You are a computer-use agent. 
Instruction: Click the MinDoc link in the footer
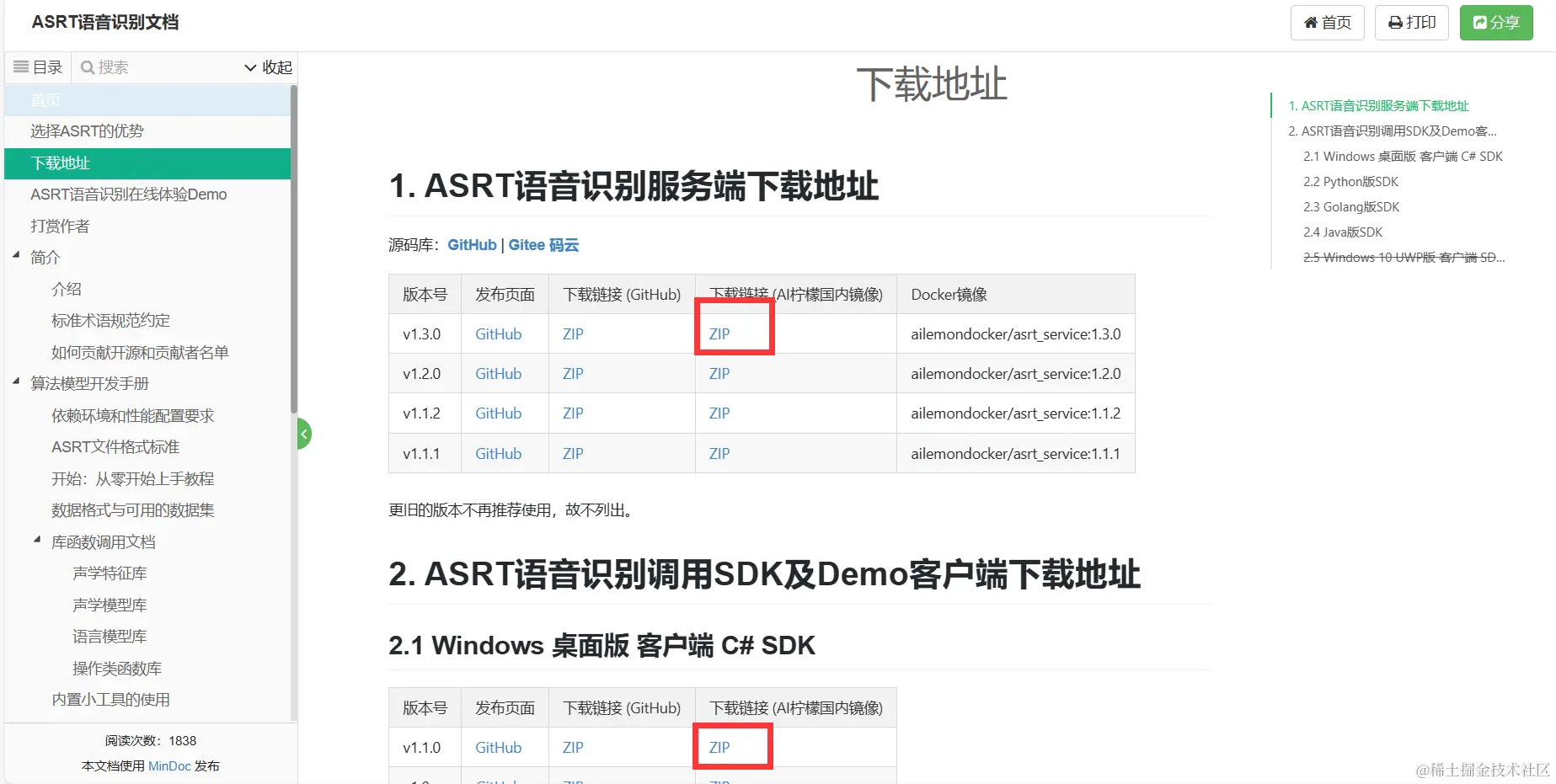tap(169, 766)
